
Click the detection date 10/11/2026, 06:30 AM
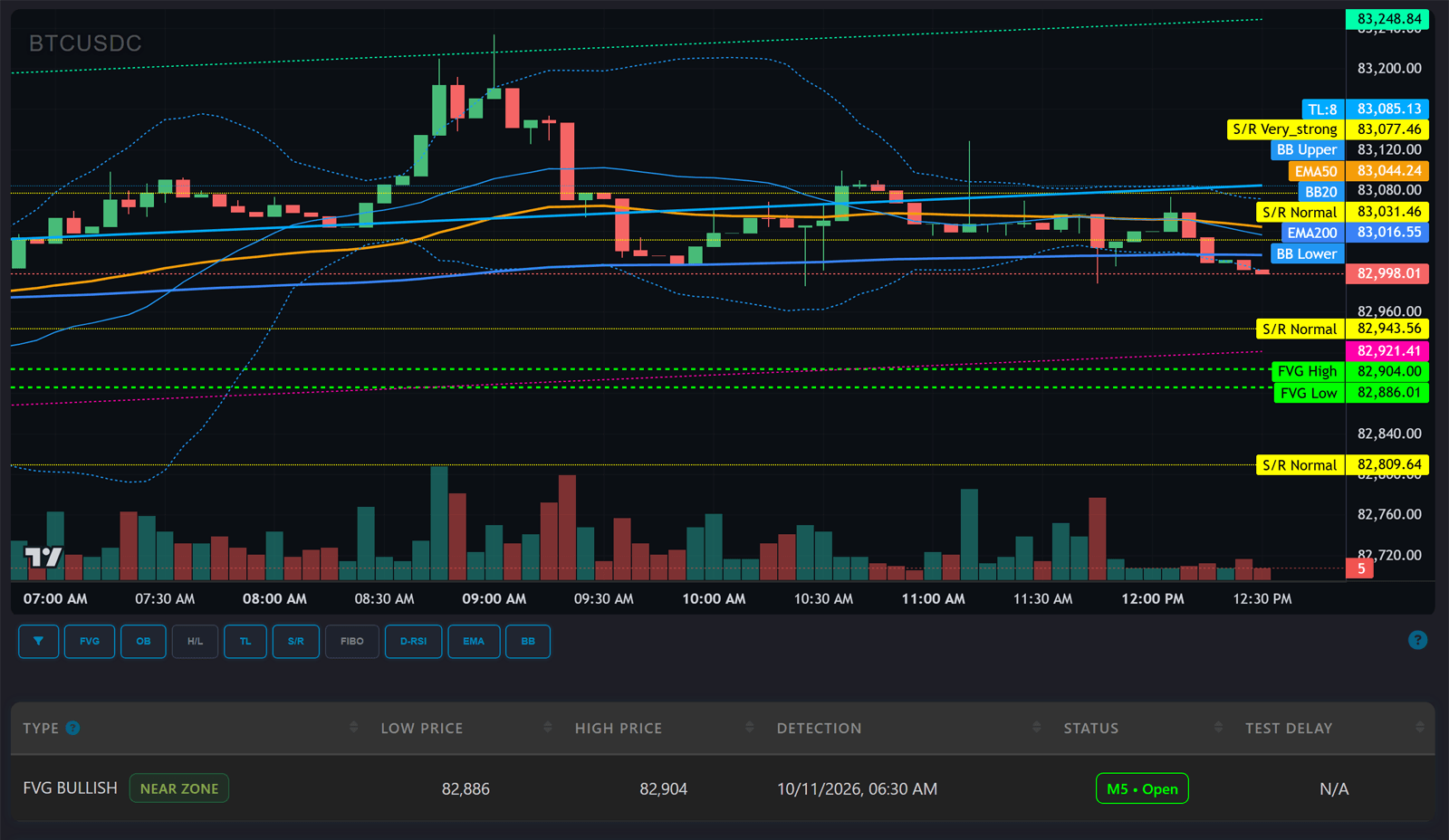(x=857, y=789)
